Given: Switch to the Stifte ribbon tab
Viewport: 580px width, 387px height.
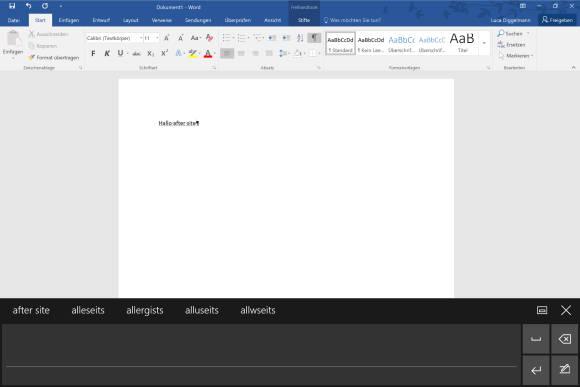Looking at the screenshot, I should pyautogui.click(x=304, y=20).
